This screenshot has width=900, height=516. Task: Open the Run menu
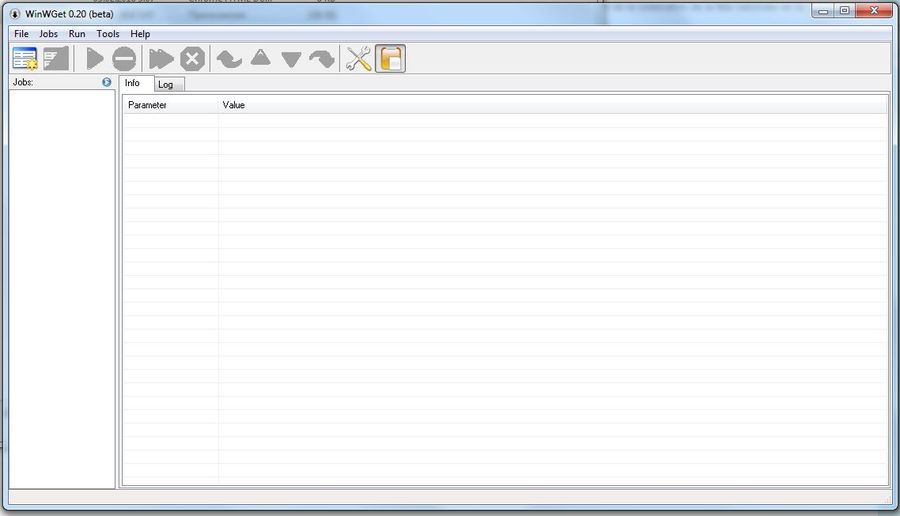(x=77, y=34)
